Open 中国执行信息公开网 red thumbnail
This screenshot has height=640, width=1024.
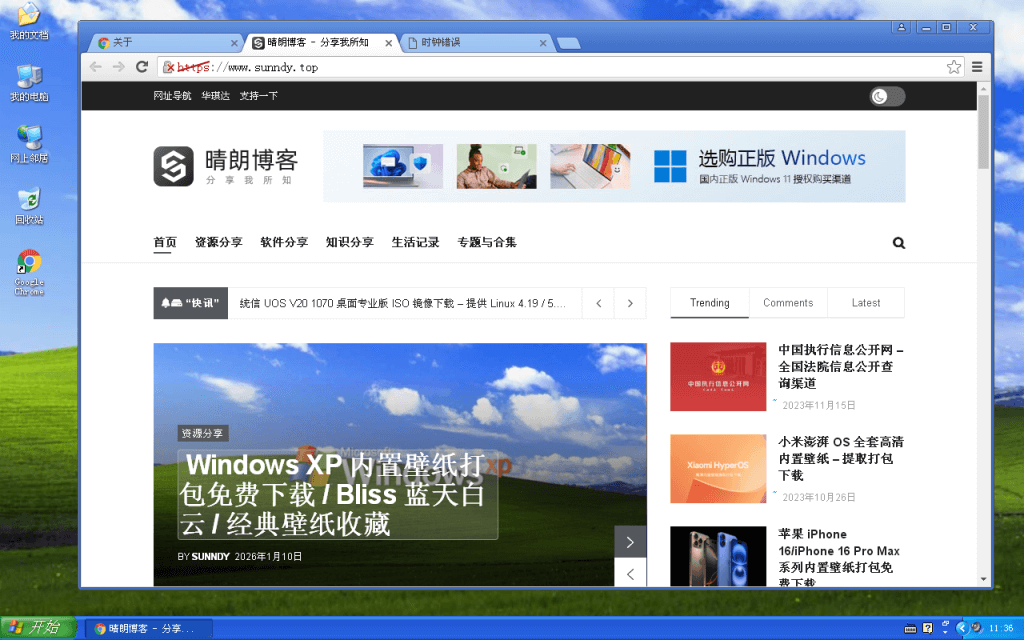click(718, 377)
